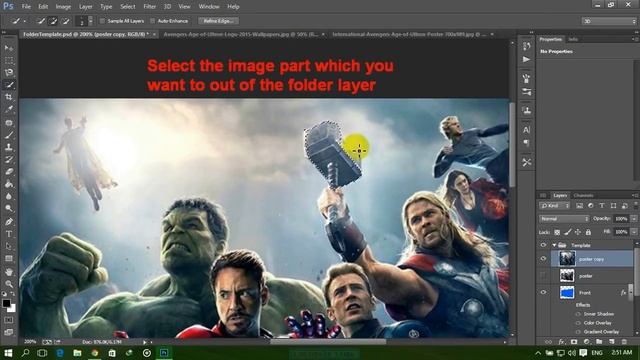Viewport: 640px width, 360px height.
Task: Select the Eraser tool
Action: point(9,172)
